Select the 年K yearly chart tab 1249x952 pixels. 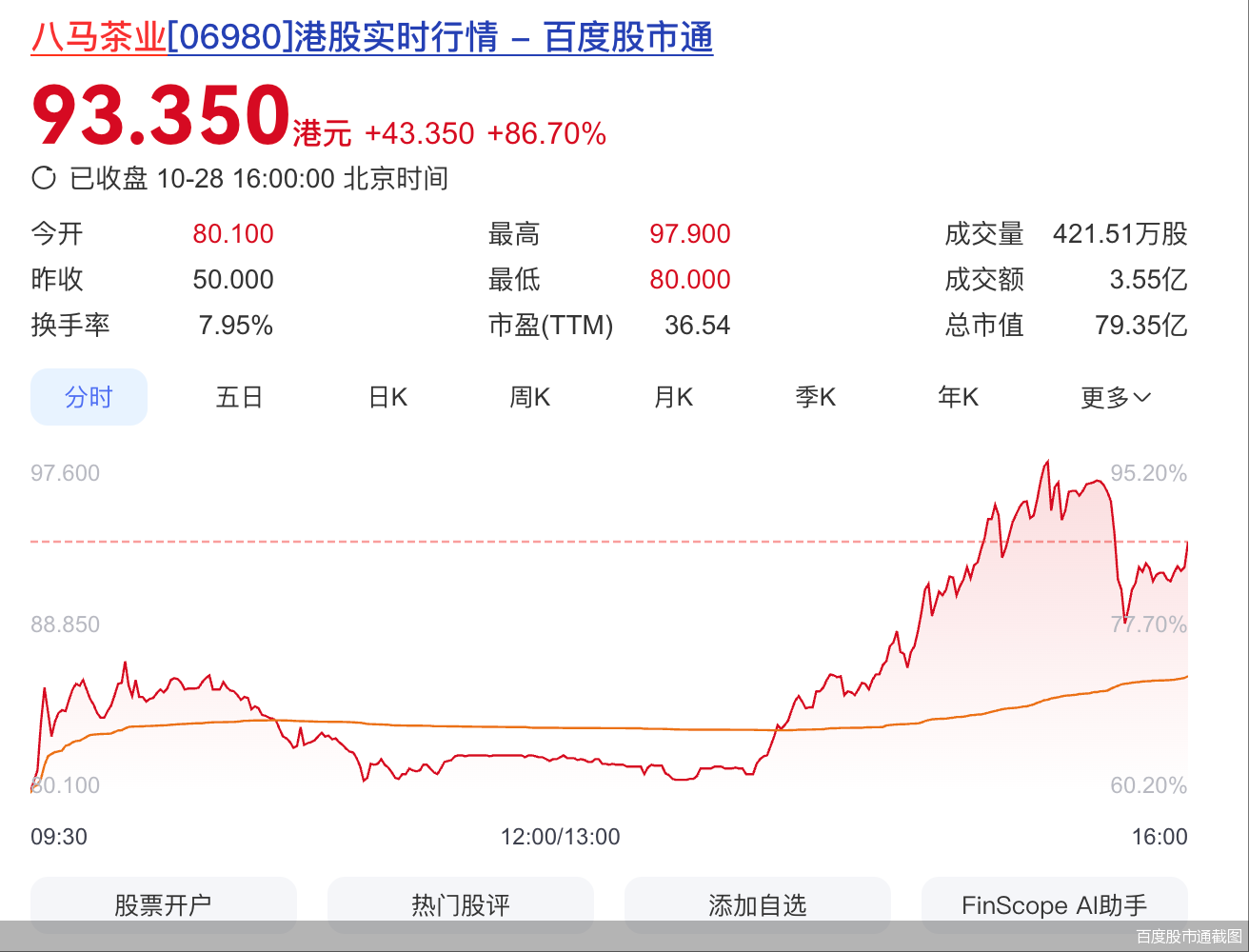pos(958,397)
